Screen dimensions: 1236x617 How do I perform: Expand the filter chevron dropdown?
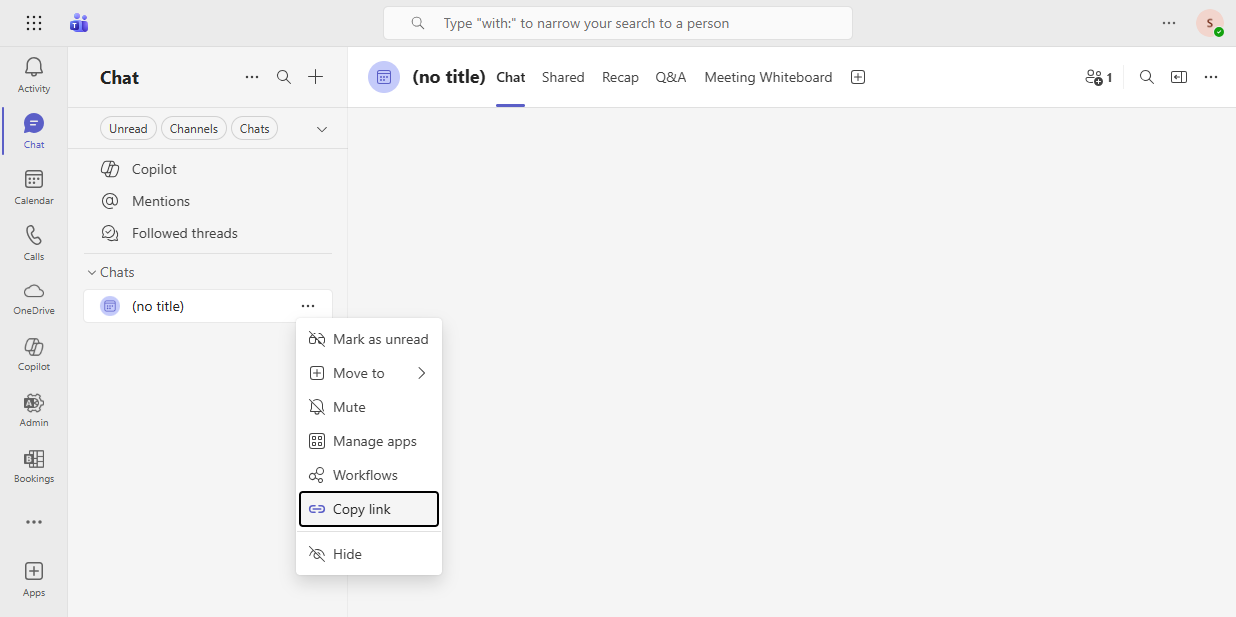(x=322, y=129)
